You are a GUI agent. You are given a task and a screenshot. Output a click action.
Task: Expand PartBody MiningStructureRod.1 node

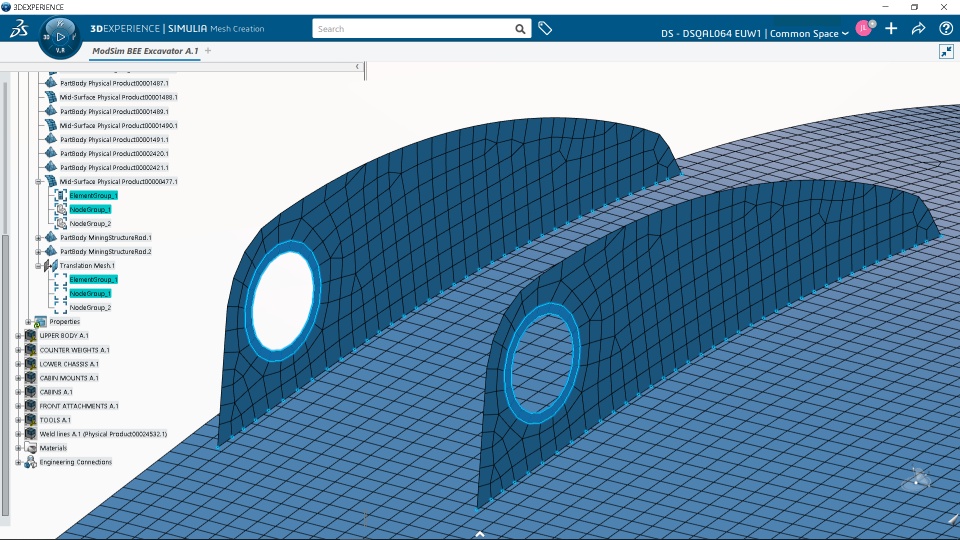coord(39,238)
